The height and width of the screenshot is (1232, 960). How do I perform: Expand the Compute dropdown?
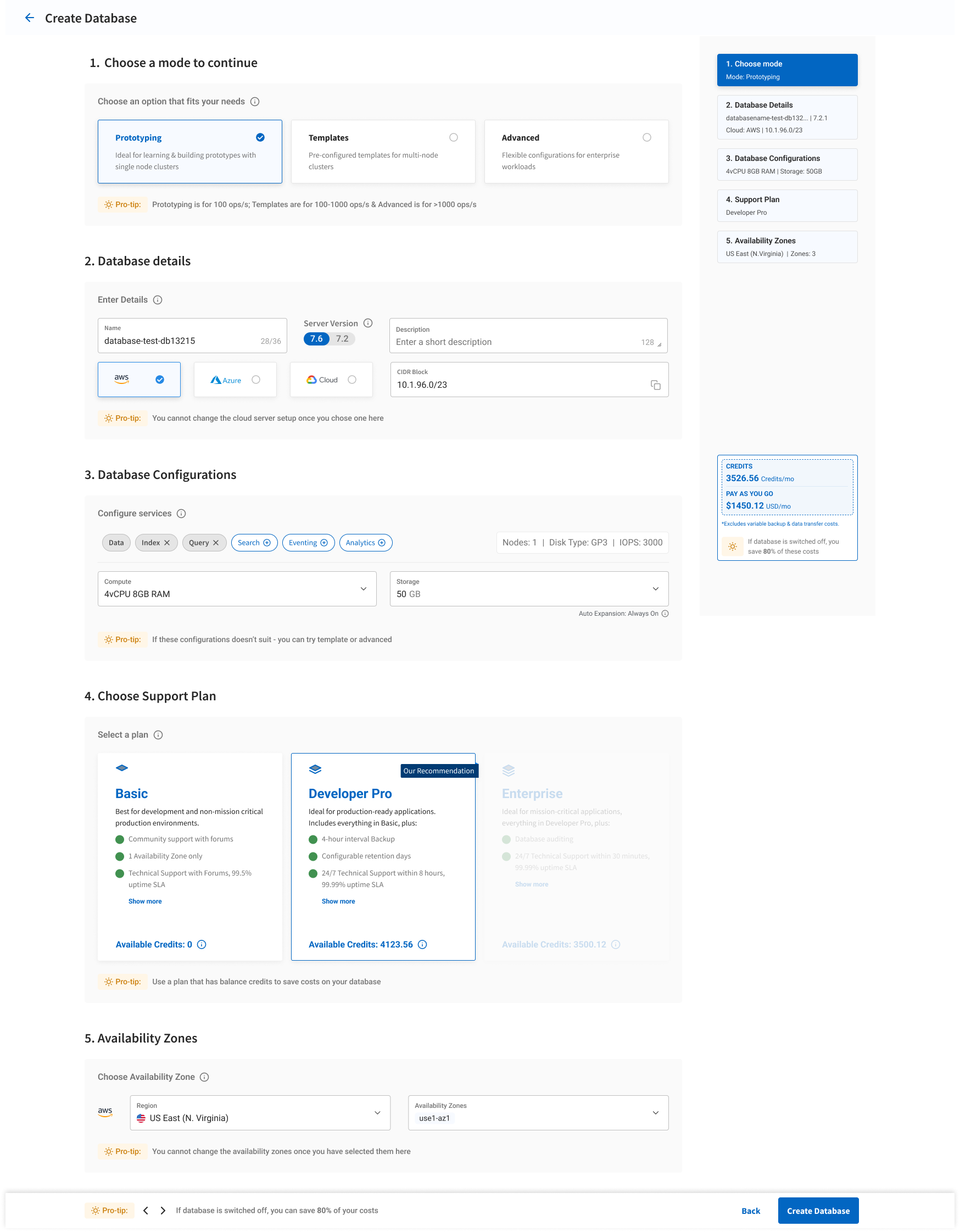pos(364,588)
